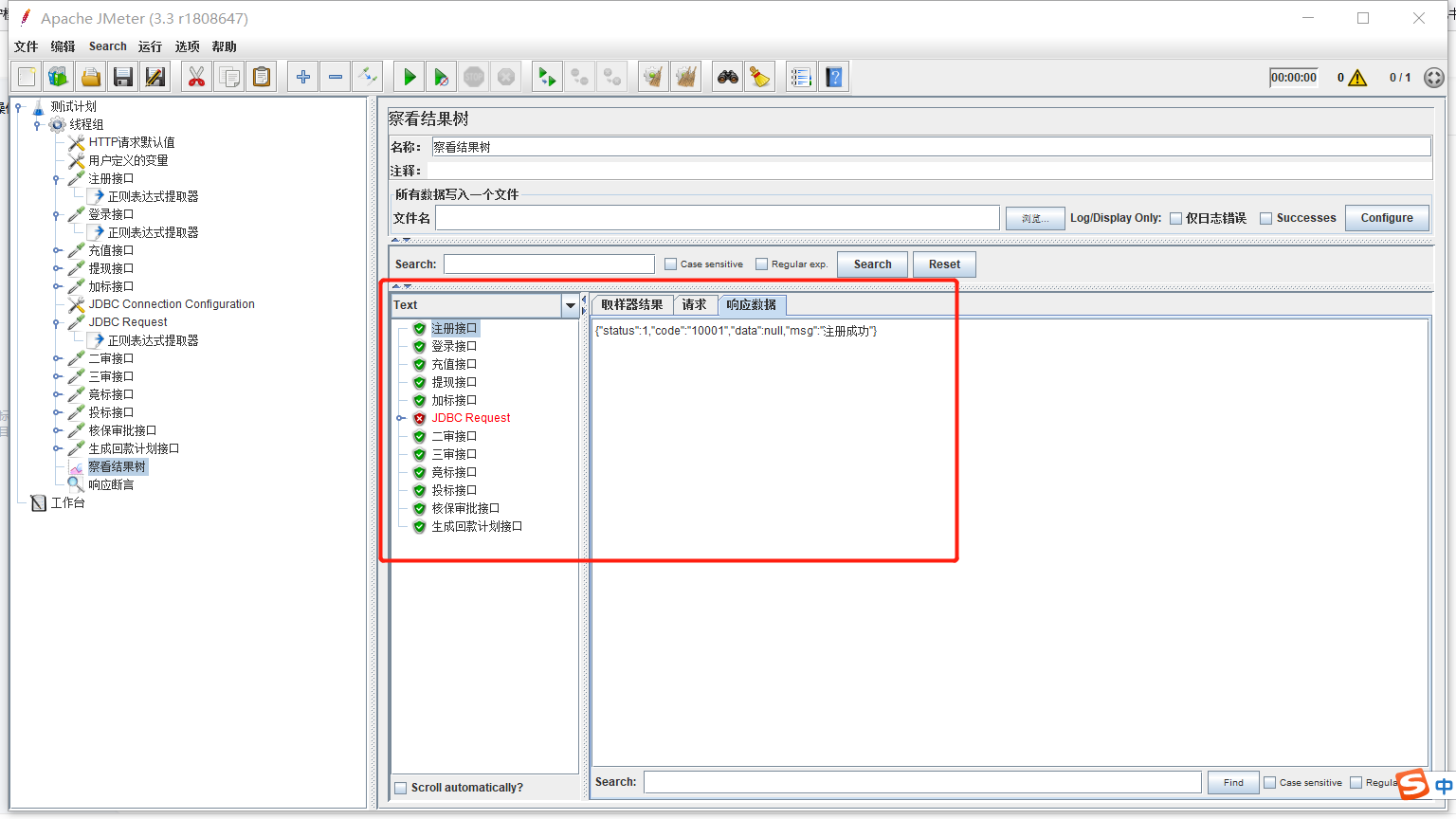Open the Search menu

pyautogui.click(x=107, y=46)
